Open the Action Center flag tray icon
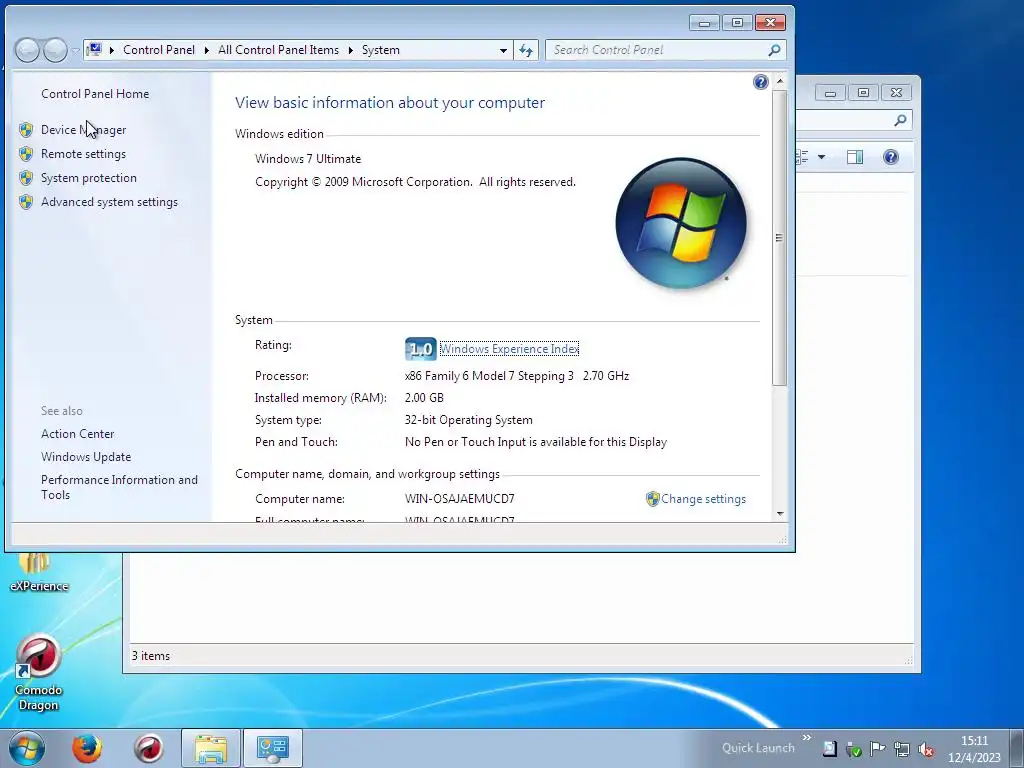 [x=877, y=749]
